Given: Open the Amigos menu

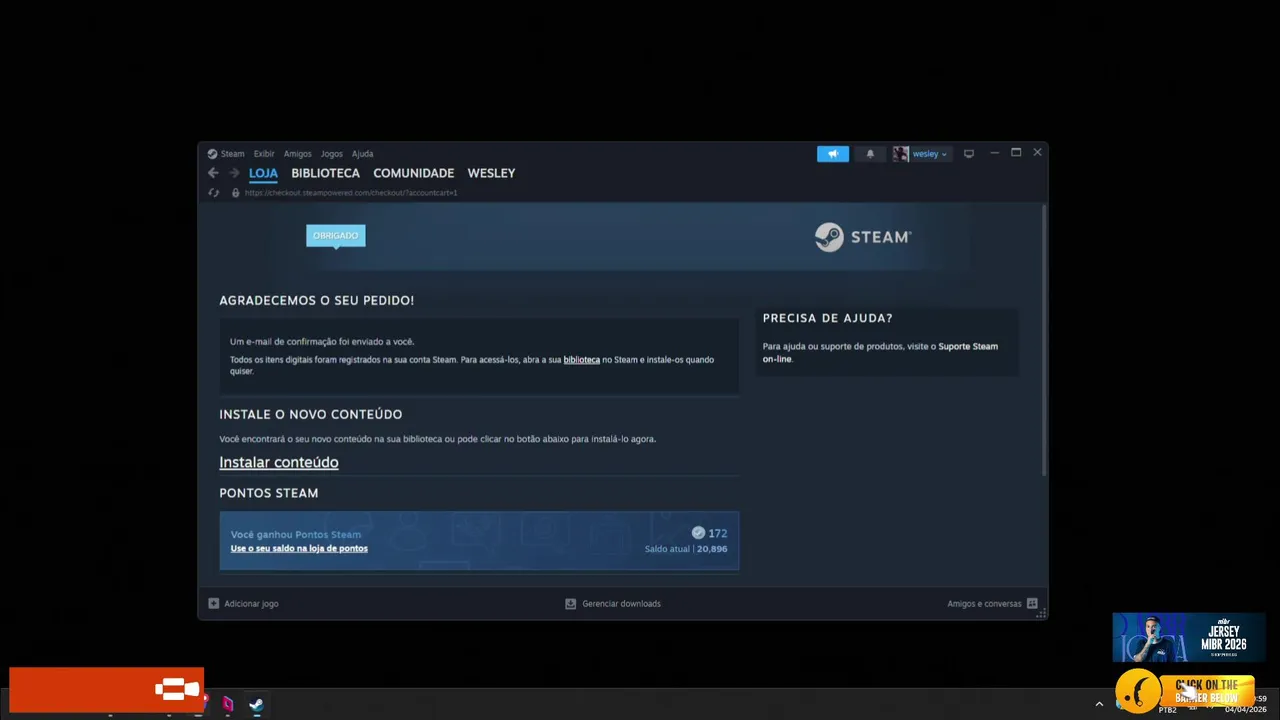Looking at the screenshot, I should (x=297, y=154).
